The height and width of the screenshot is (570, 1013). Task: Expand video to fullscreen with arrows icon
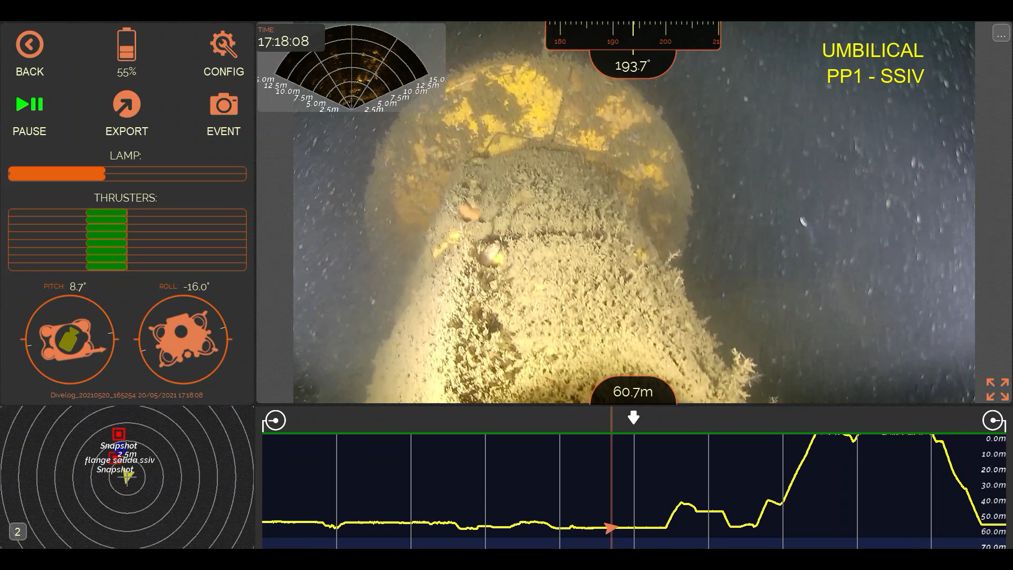tap(996, 389)
